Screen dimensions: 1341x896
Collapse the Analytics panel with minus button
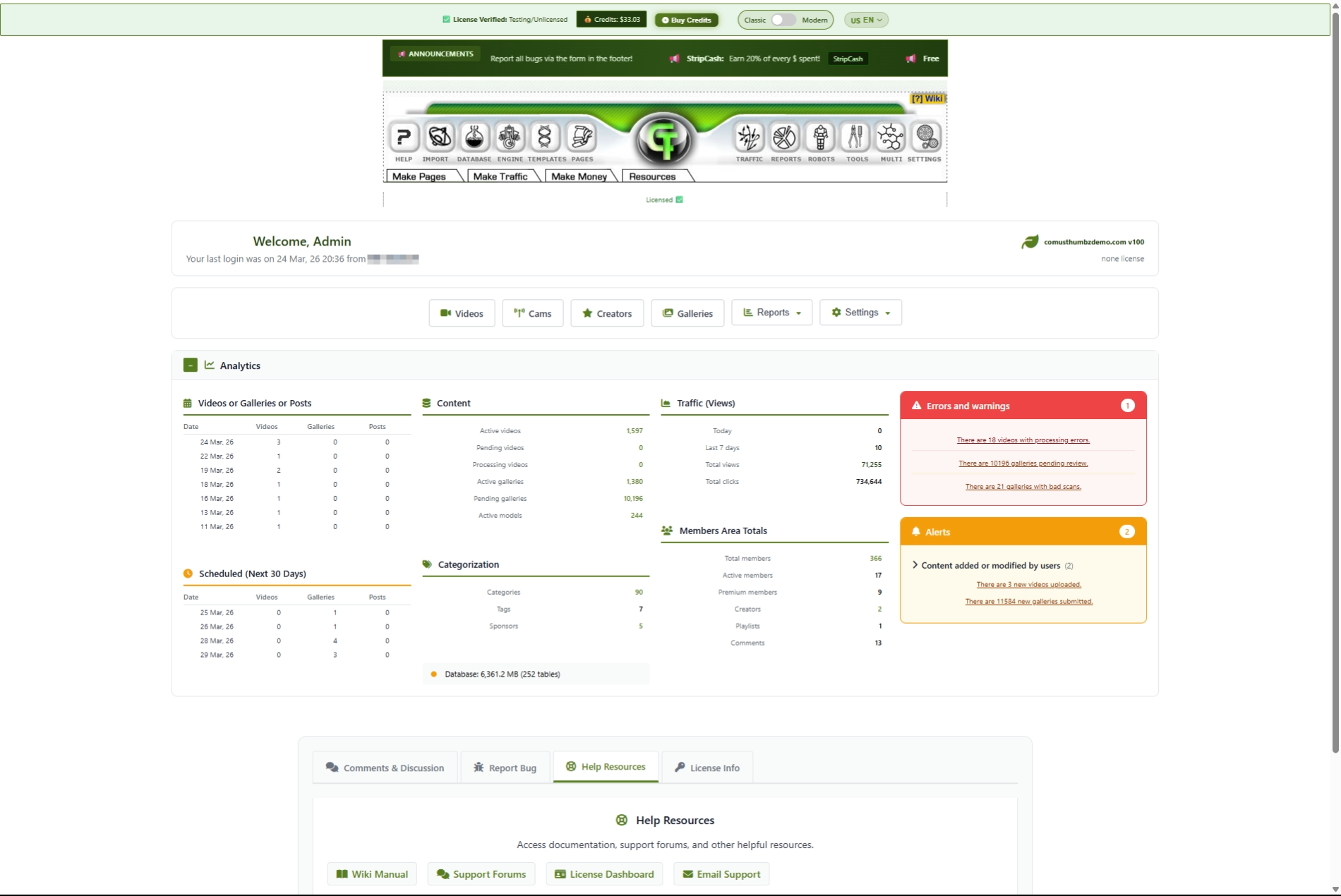pyautogui.click(x=190, y=365)
